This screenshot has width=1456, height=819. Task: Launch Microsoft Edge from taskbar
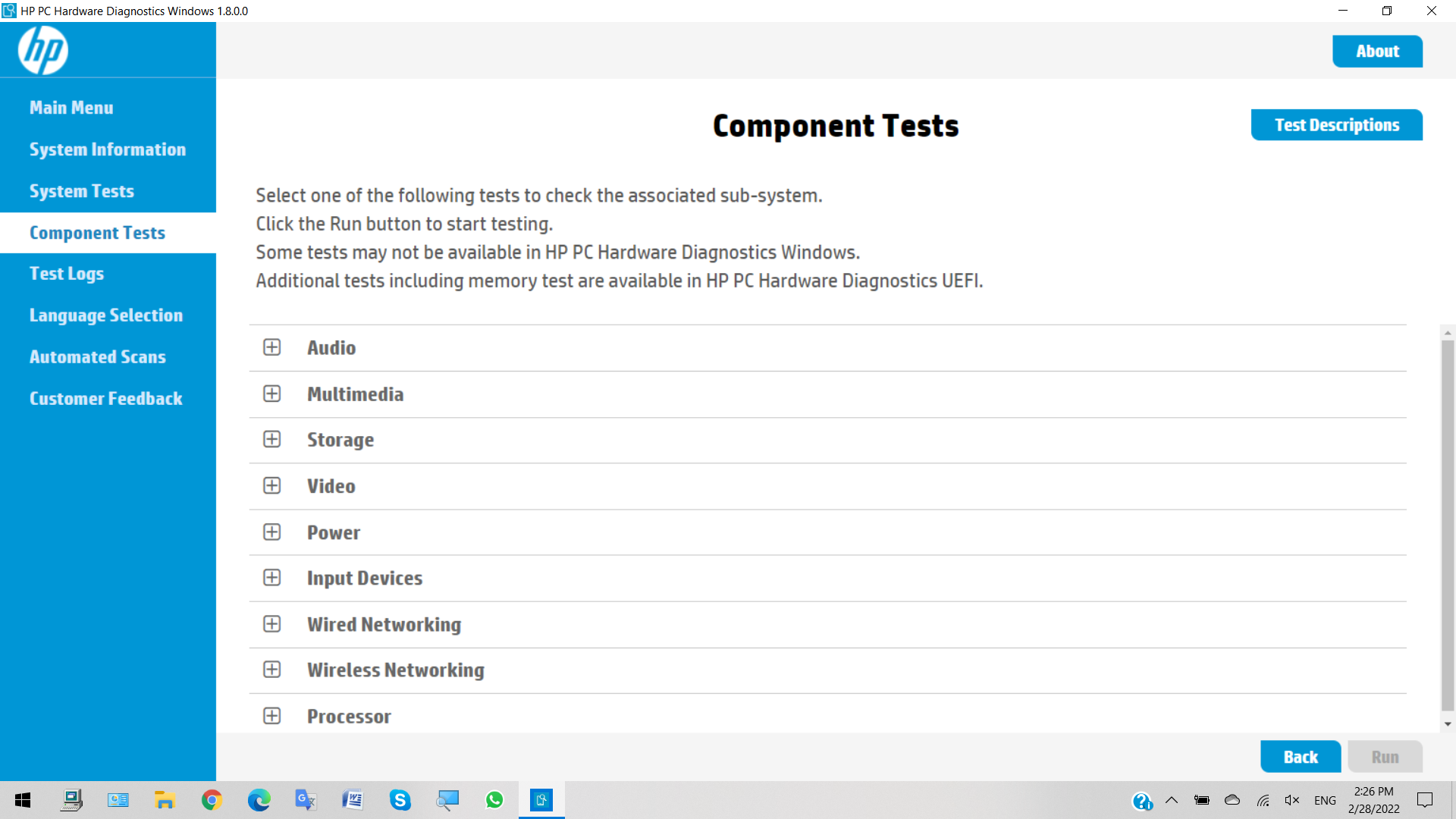[259, 800]
